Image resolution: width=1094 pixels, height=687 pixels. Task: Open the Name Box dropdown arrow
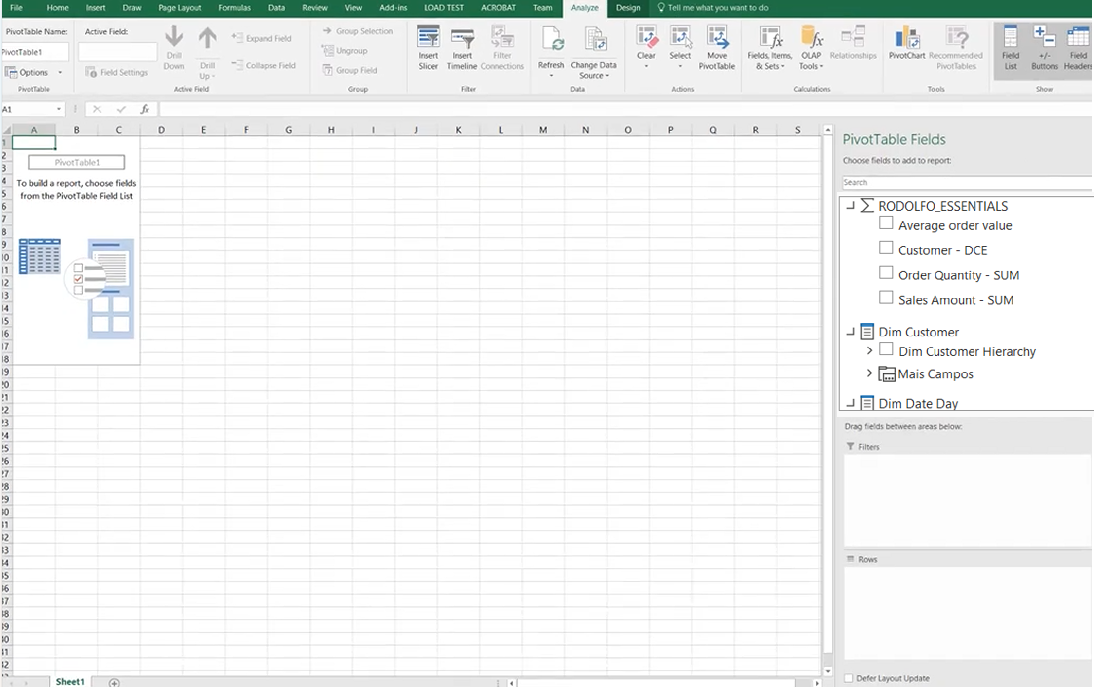click(59, 109)
